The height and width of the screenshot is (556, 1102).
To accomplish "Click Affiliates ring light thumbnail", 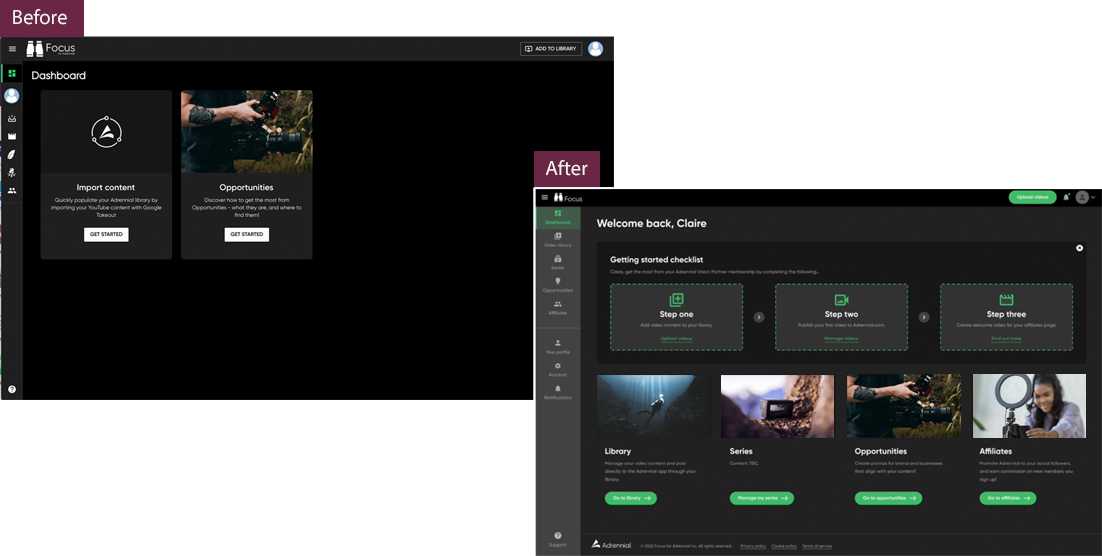I will (x=1029, y=406).
